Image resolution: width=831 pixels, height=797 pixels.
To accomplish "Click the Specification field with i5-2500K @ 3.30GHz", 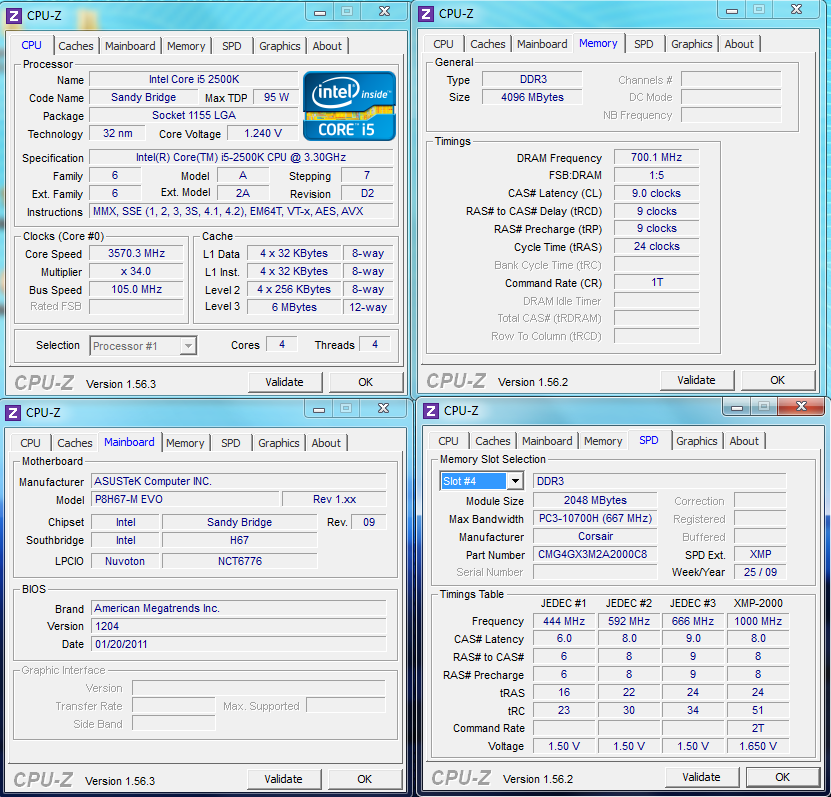I will click(241, 157).
